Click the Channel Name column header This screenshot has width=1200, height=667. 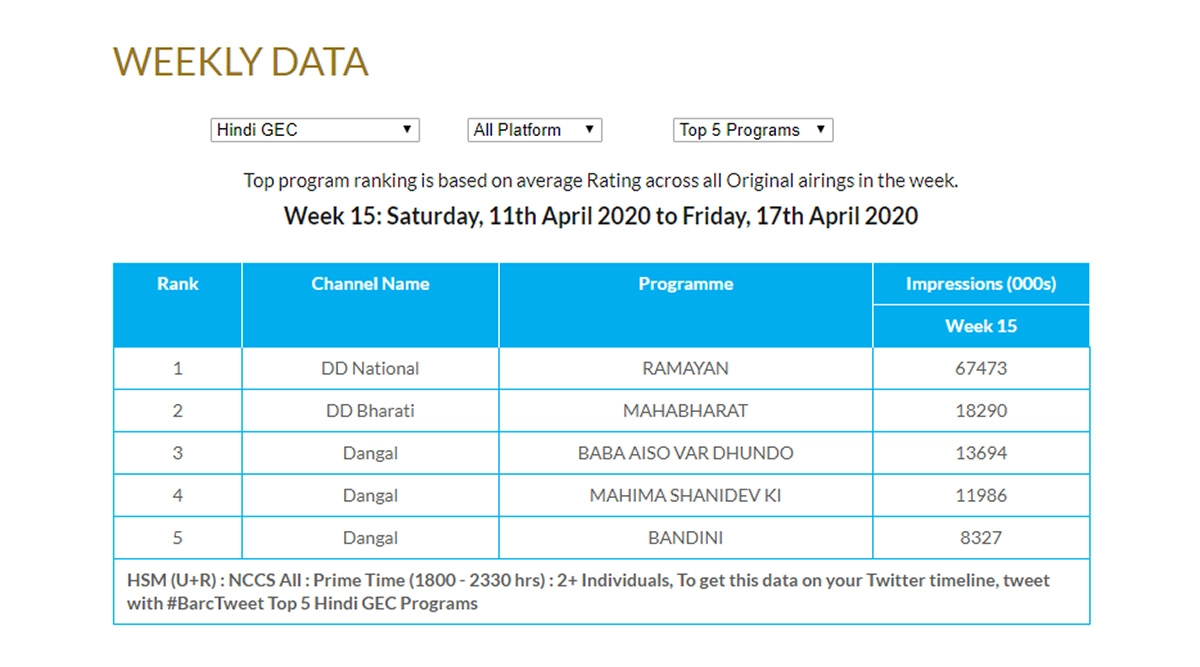tap(370, 284)
